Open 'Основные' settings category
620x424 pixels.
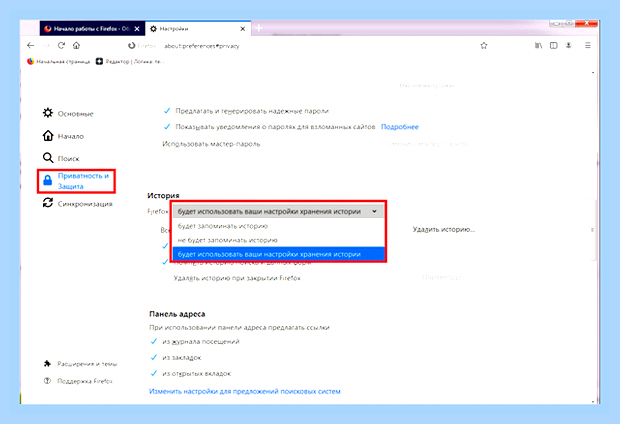pyautogui.click(x=68, y=114)
